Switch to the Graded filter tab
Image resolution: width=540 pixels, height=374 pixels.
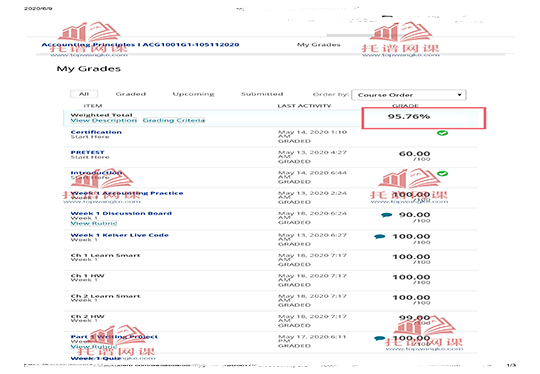click(131, 94)
